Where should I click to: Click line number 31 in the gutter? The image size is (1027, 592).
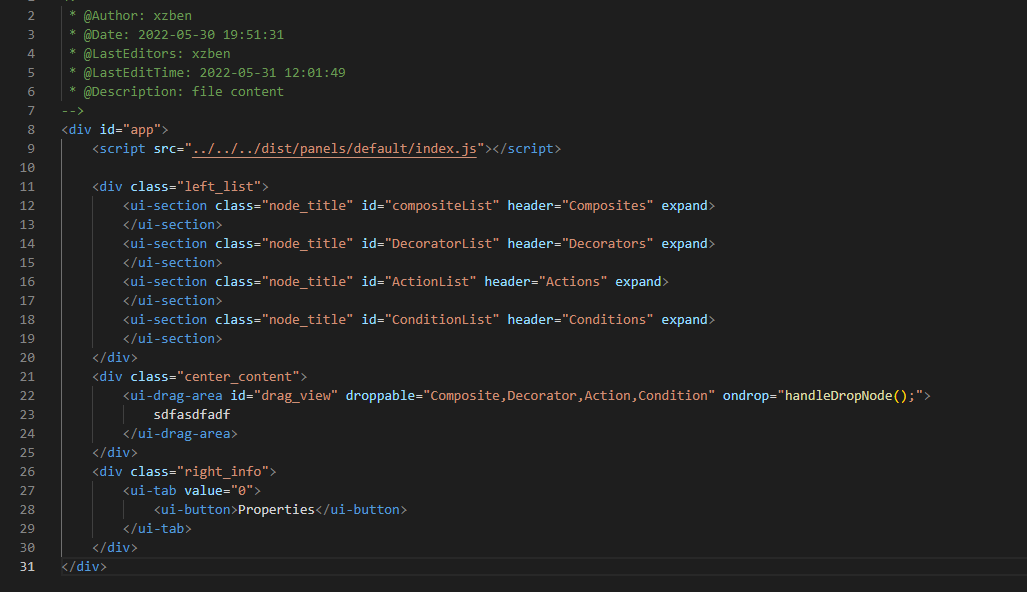coord(27,567)
